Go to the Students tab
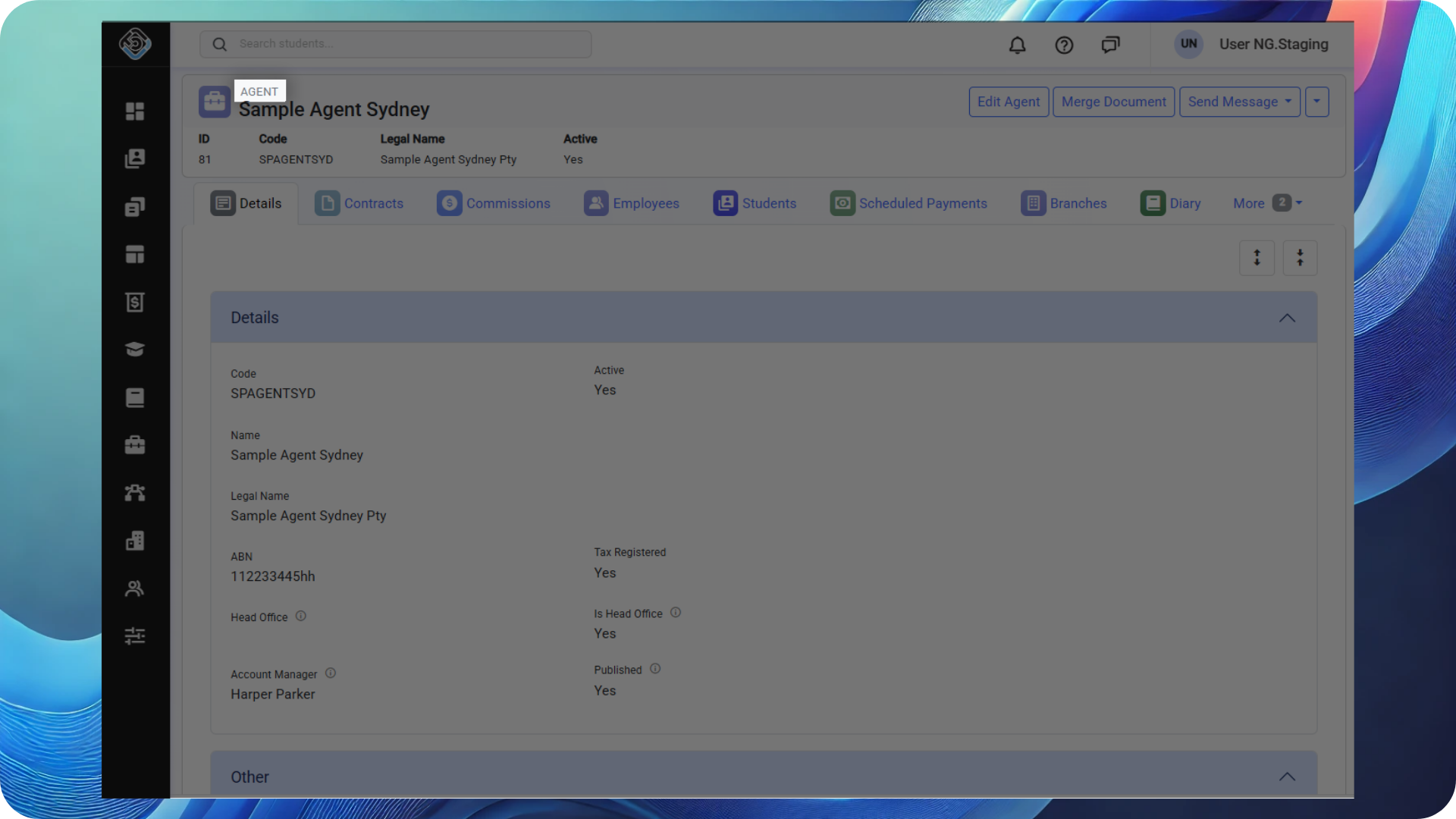This screenshot has height=819, width=1456. (755, 203)
